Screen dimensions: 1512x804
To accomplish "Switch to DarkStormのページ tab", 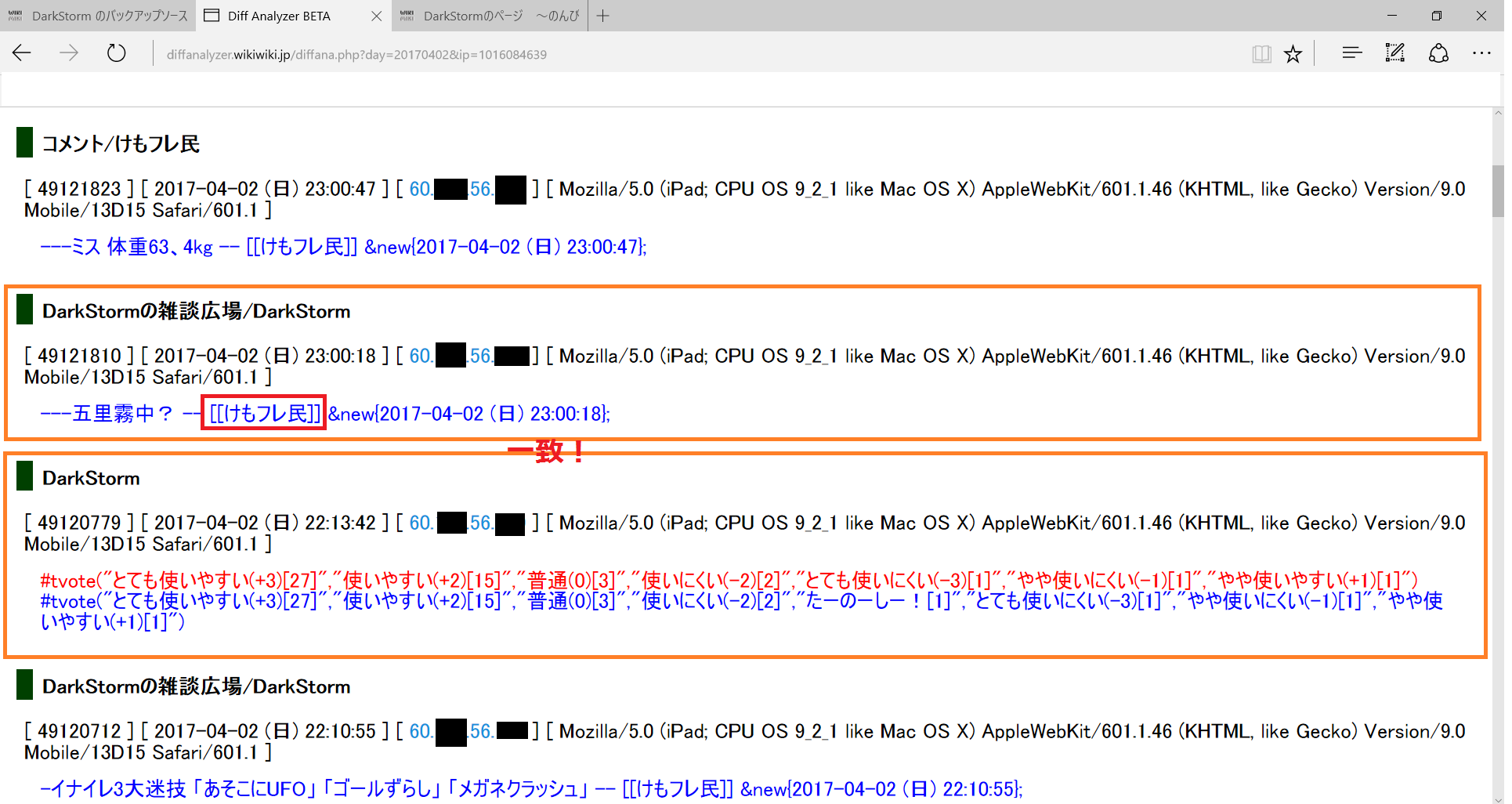I will pyautogui.click(x=490, y=16).
